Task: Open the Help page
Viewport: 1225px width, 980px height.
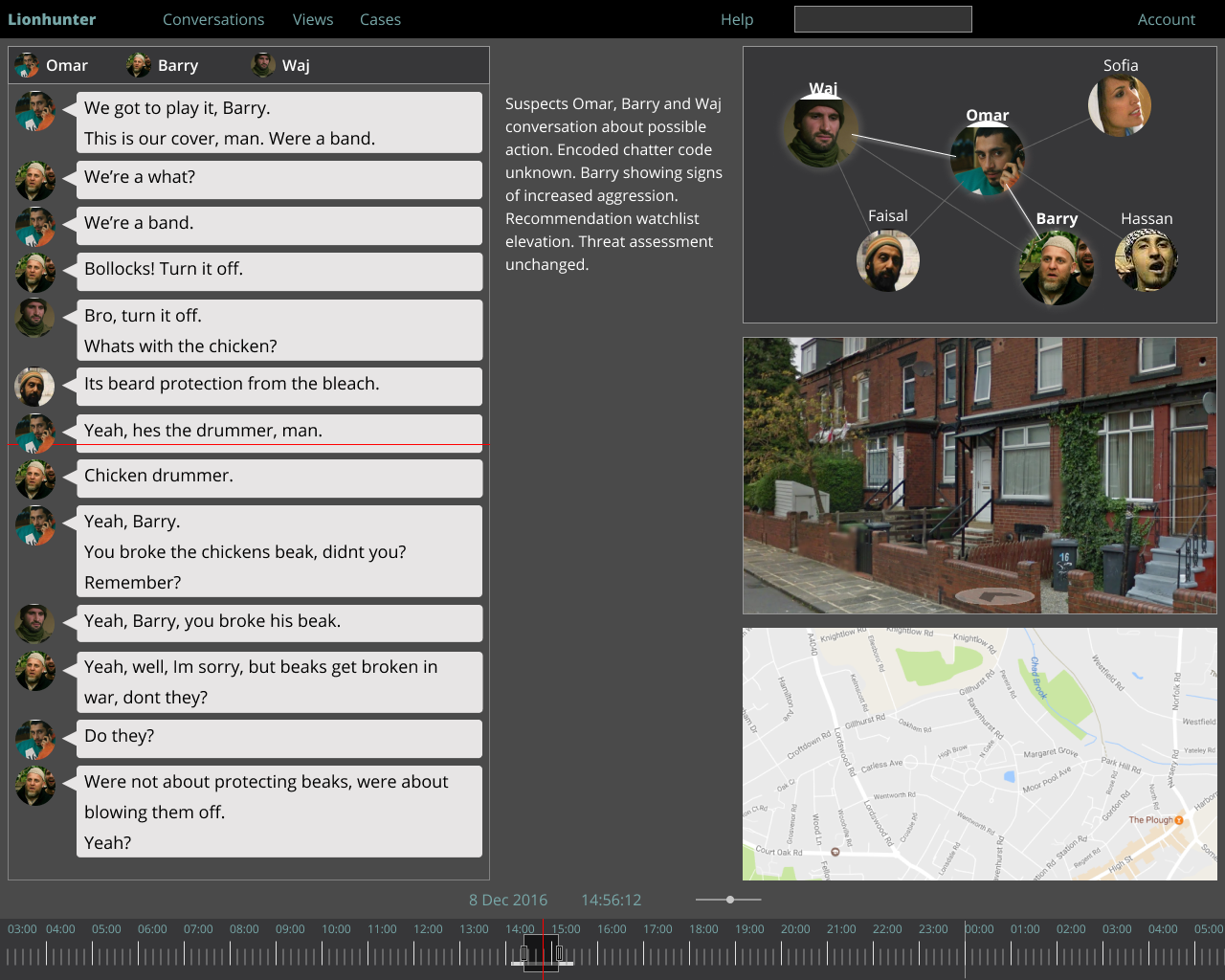Action: (x=737, y=19)
